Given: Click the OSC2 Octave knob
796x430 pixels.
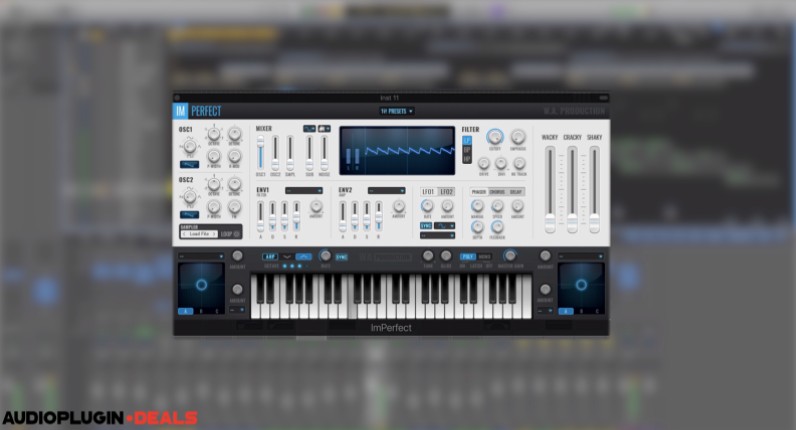Looking at the screenshot, I should pyautogui.click(x=214, y=184).
